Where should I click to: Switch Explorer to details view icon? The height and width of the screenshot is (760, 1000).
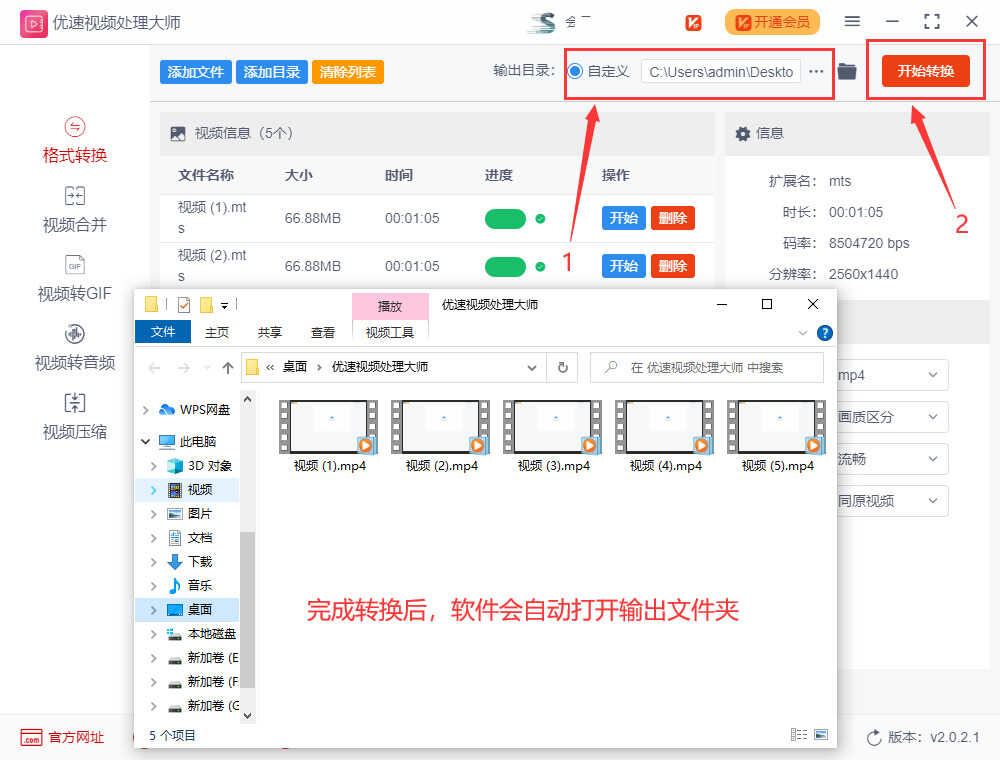[x=798, y=734]
